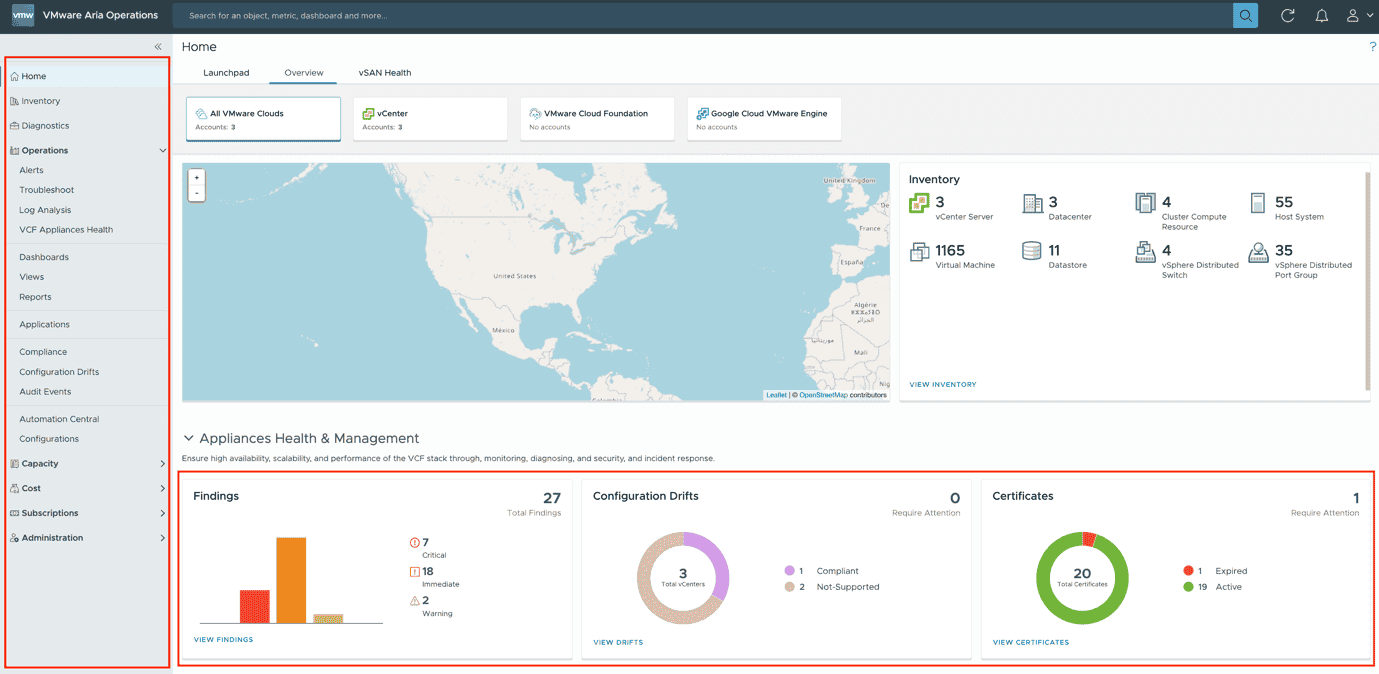
Task: Switch to the vCenter accounts card
Action: pyautogui.click(x=430, y=118)
